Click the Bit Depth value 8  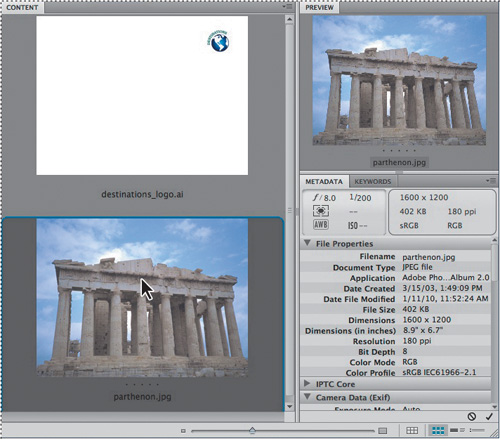[405, 351]
